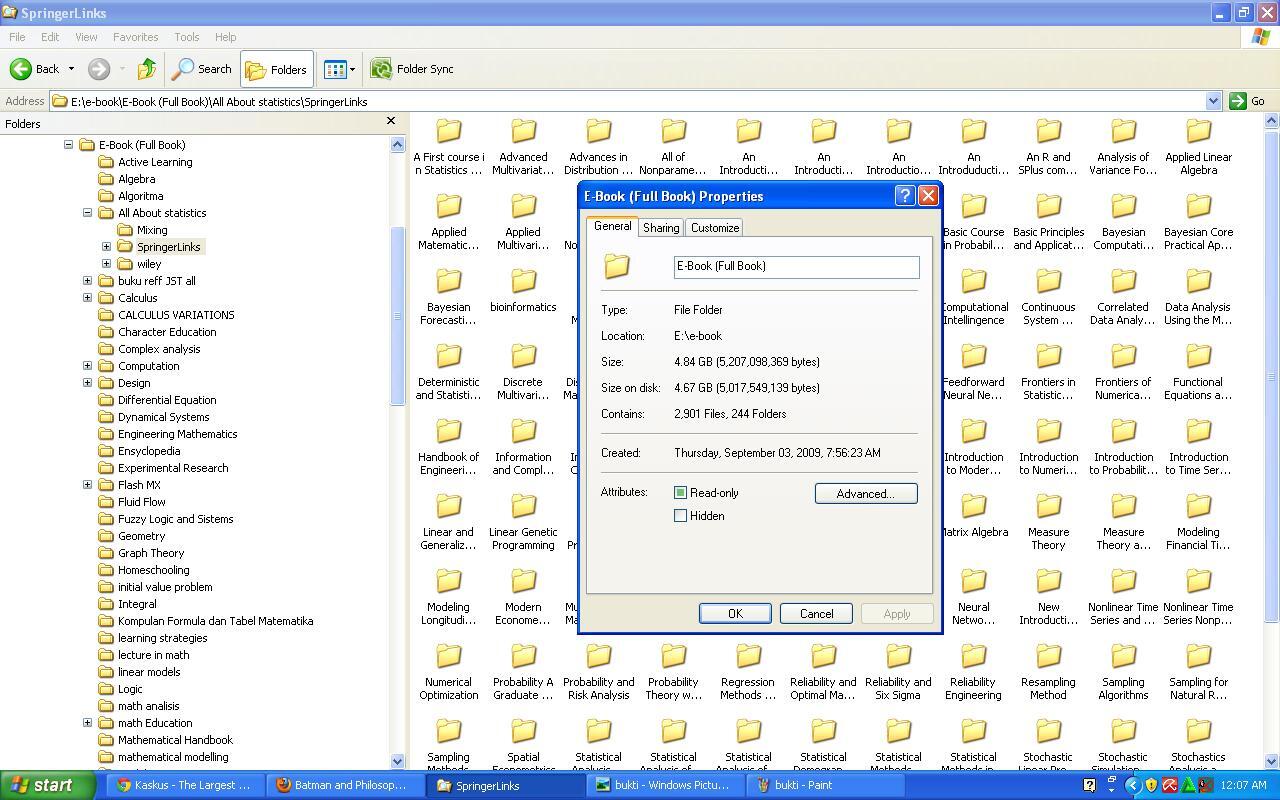This screenshot has height=800, width=1280.
Task: Click the folder icon in the Properties dialog
Action: pyautogui.click(x=617, y=266)
